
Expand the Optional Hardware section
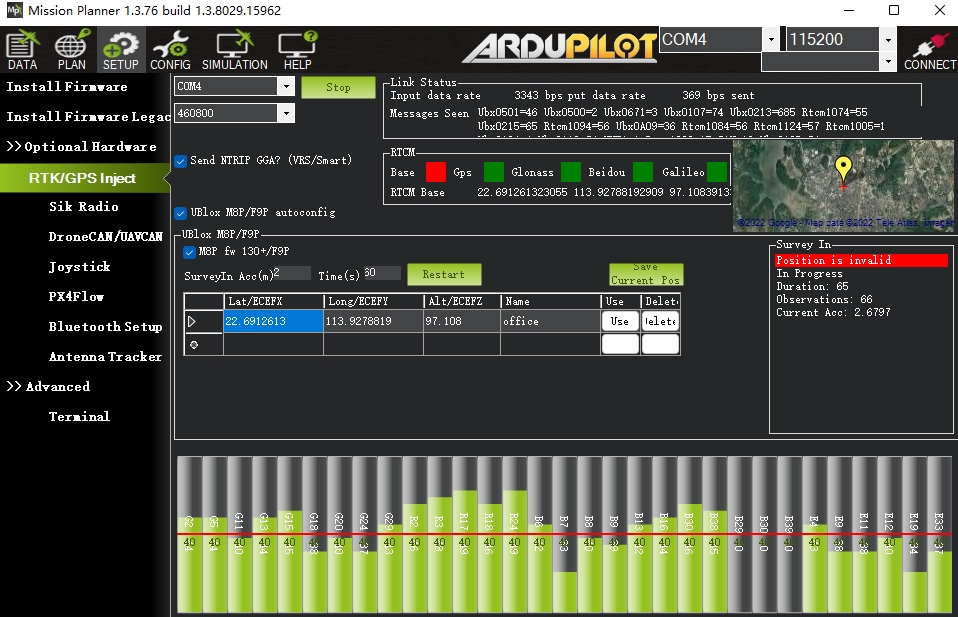(81, 147)
